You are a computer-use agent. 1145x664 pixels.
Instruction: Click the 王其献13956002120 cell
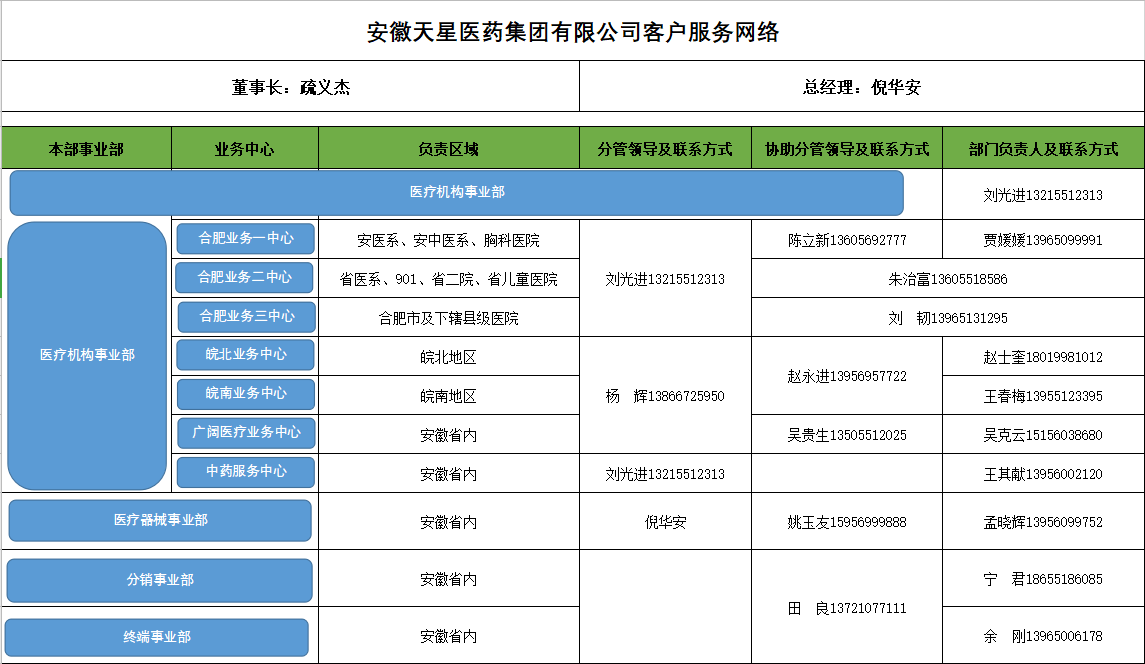pyautogui.click(x=1043, y=474)
